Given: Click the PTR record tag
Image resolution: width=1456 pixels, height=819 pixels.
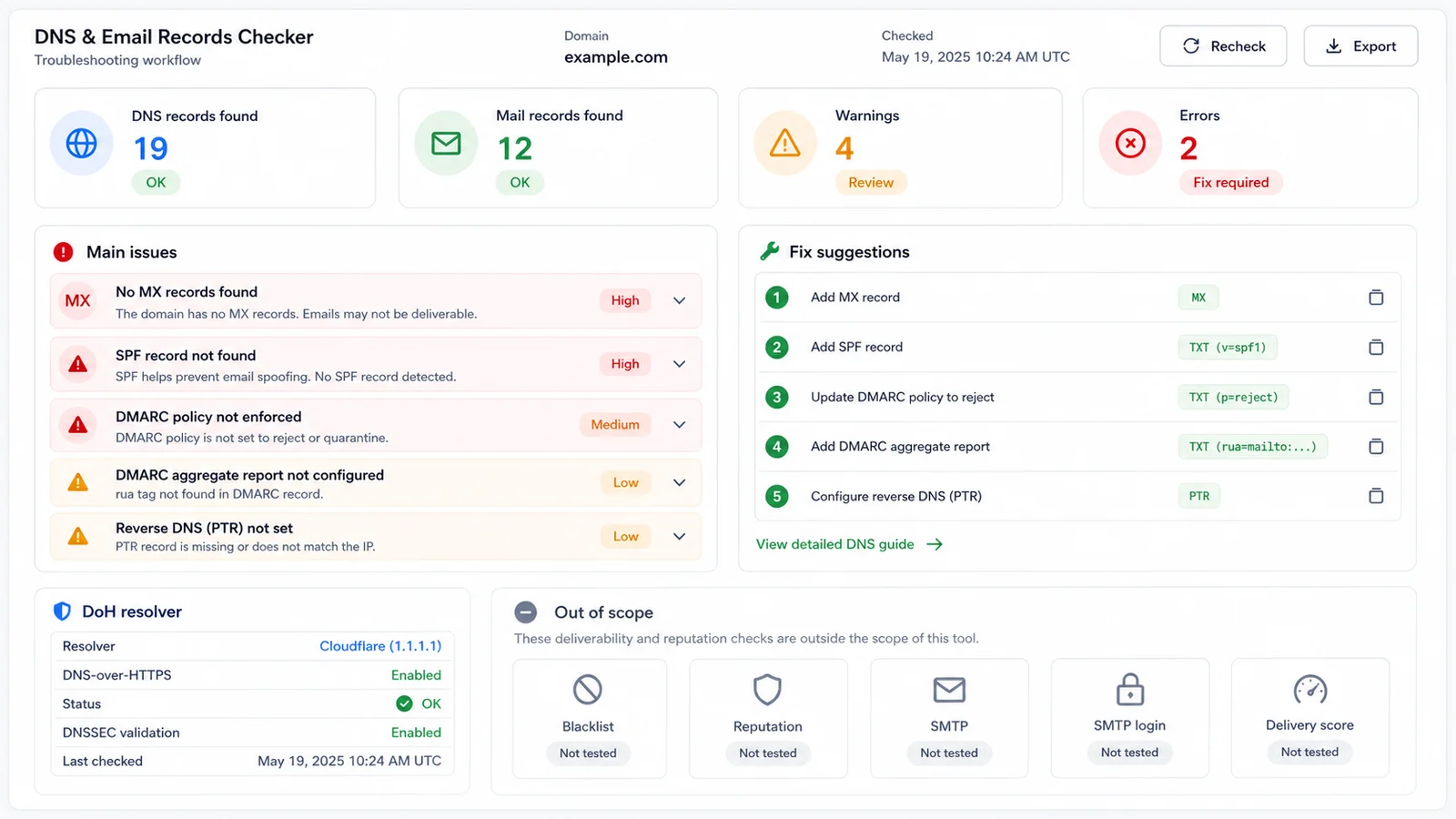Looking at the screenshot, I should (x=1199, y=496).
